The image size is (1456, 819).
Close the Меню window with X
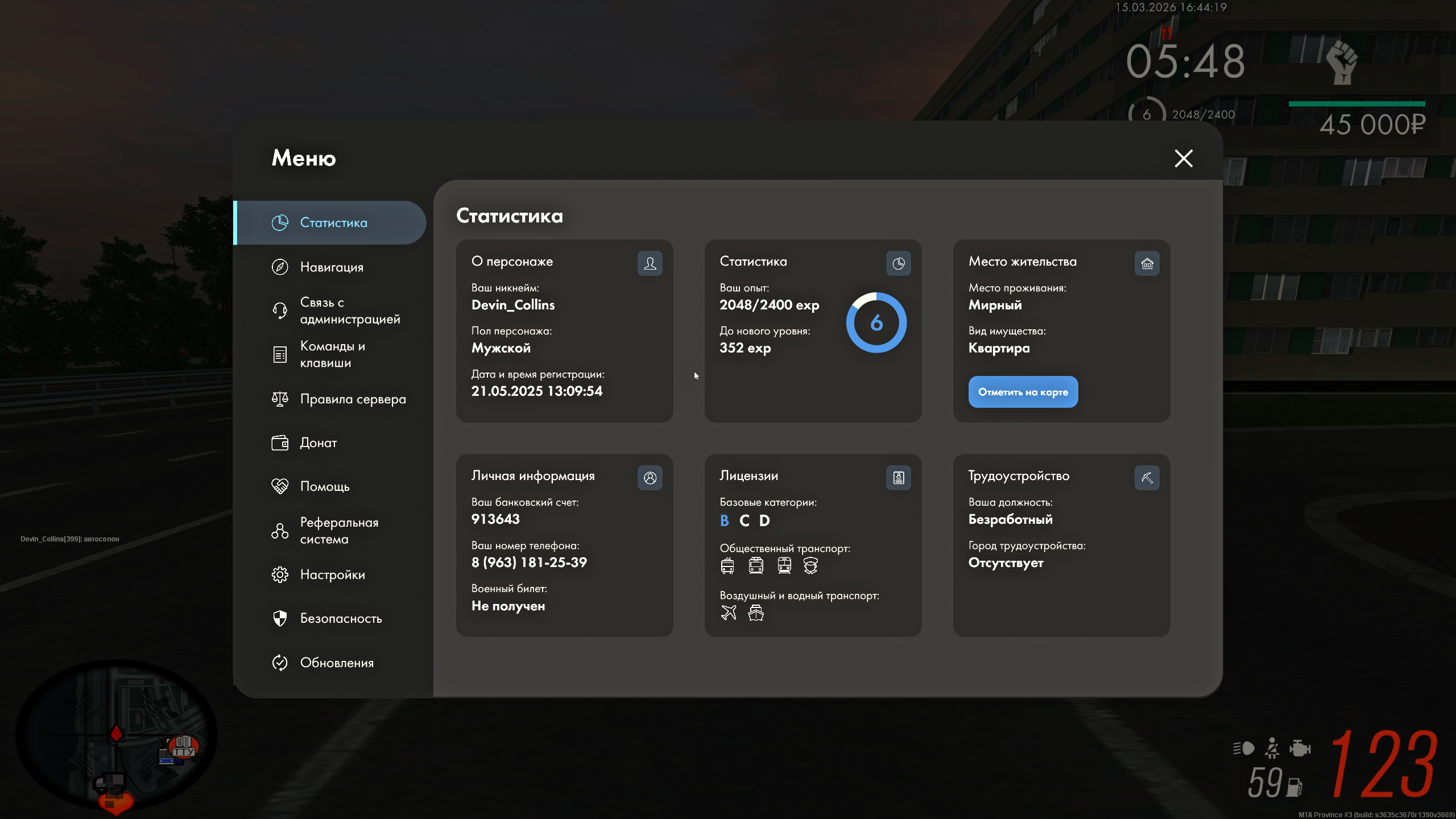tap(1184, 158)
